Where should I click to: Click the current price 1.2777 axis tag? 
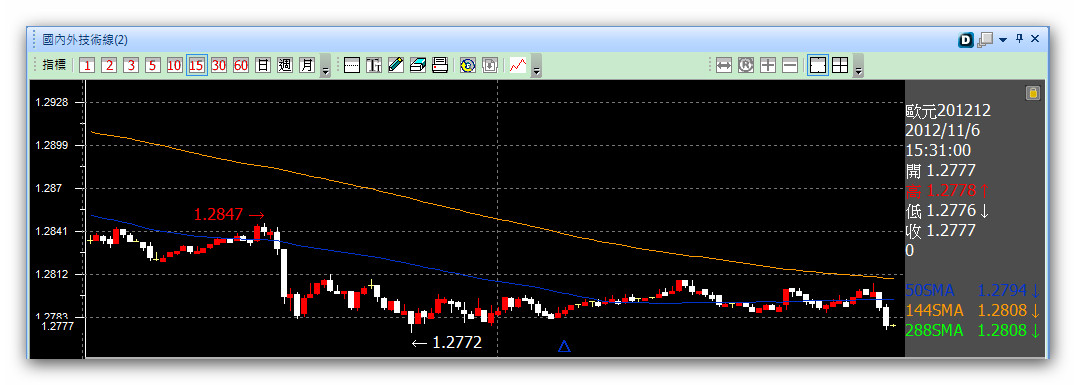point(57,327)
